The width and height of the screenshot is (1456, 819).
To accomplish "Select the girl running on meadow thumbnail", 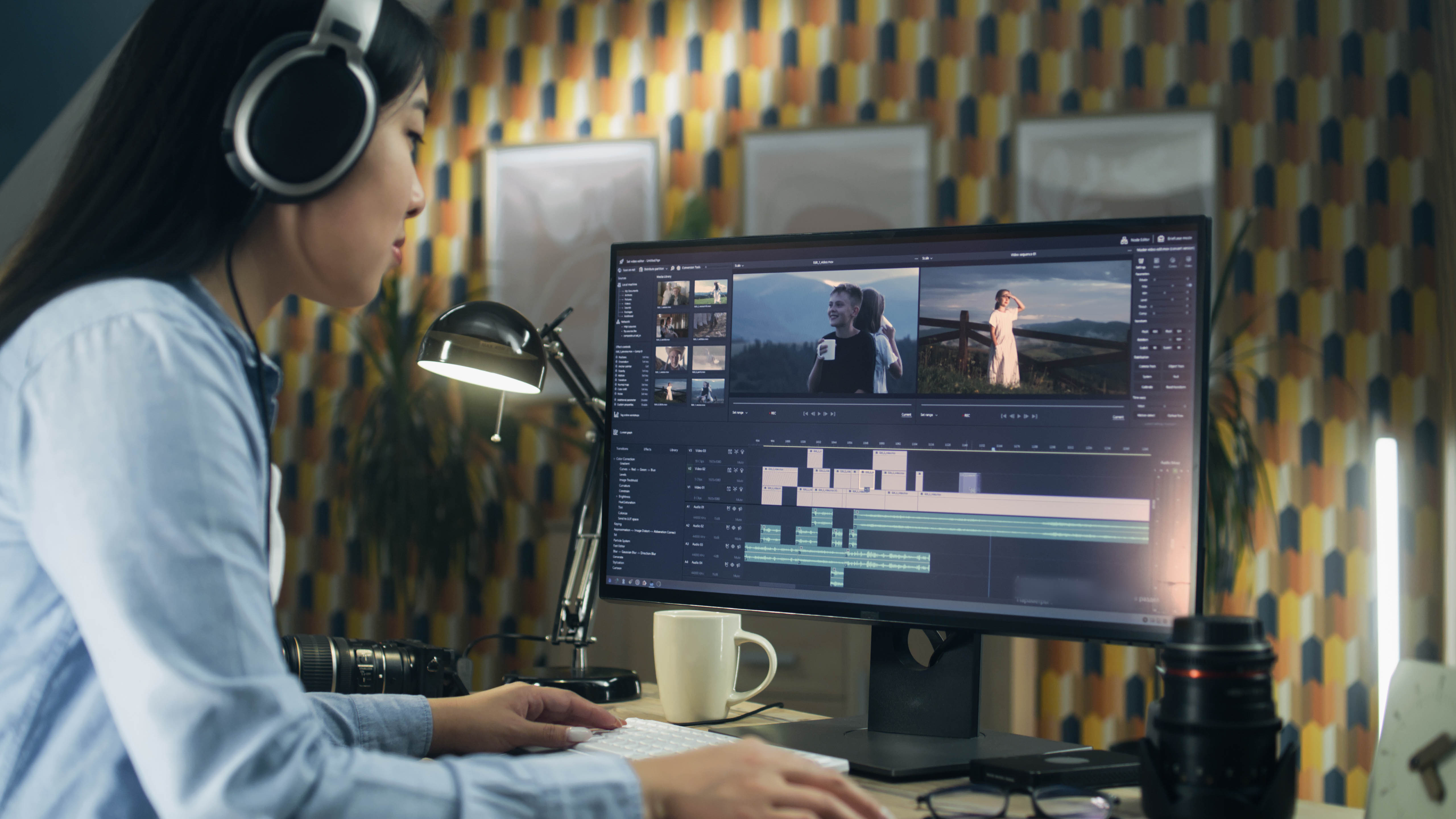I will point(710,293).
